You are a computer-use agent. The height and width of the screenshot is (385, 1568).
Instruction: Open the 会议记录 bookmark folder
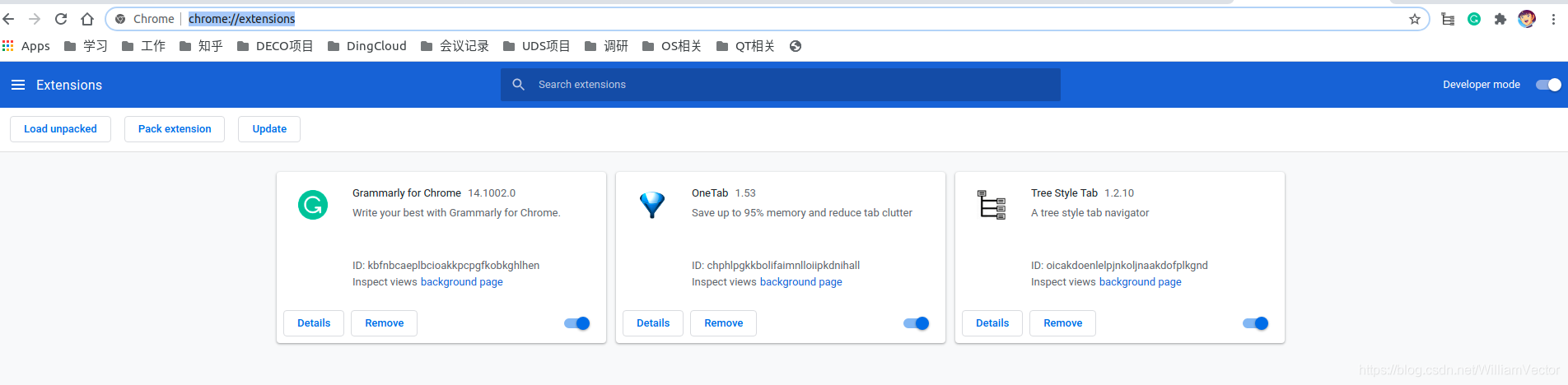click(455, 46)
